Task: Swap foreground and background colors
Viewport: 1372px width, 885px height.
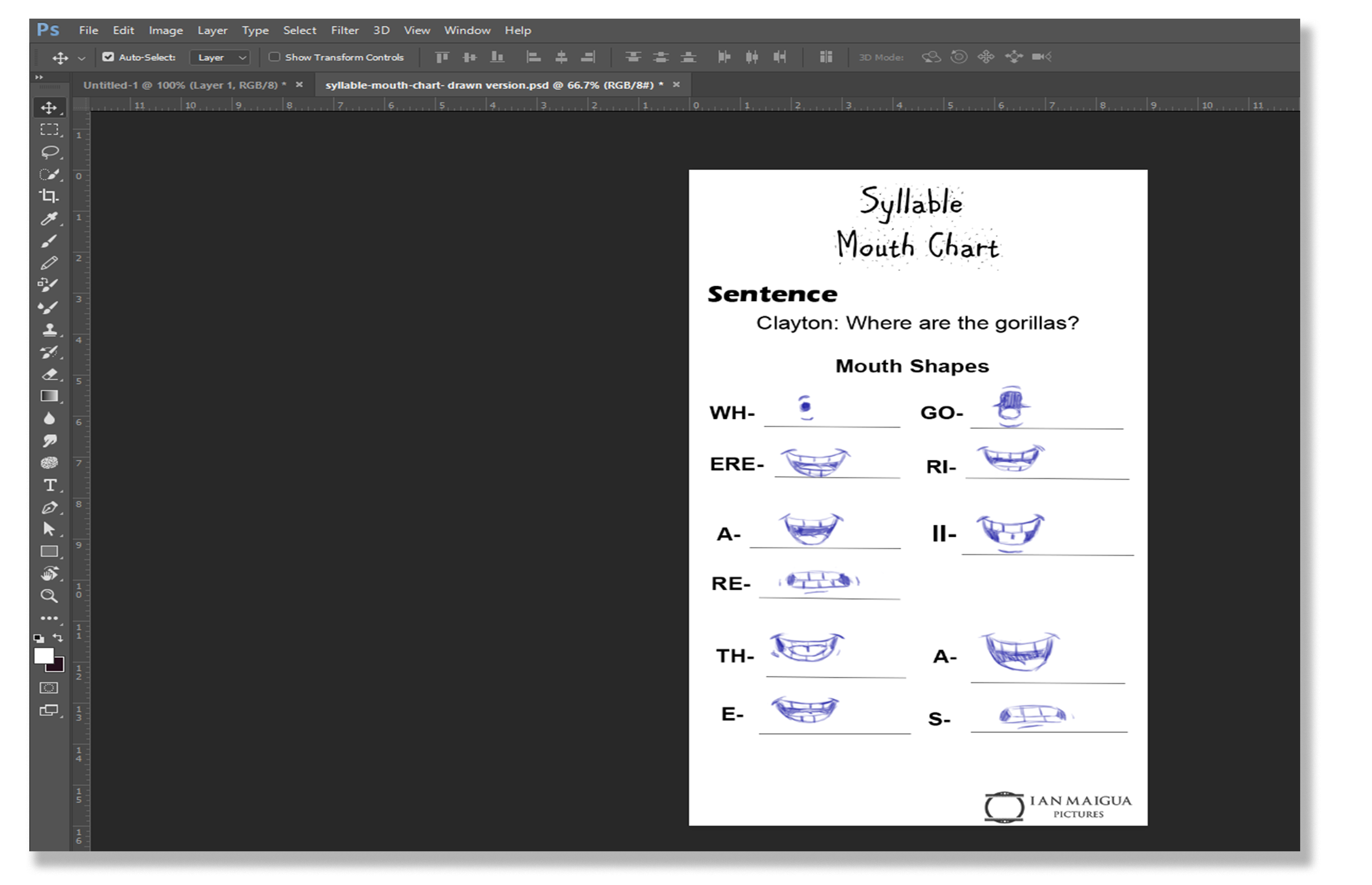Action: (x=58, y=637)
